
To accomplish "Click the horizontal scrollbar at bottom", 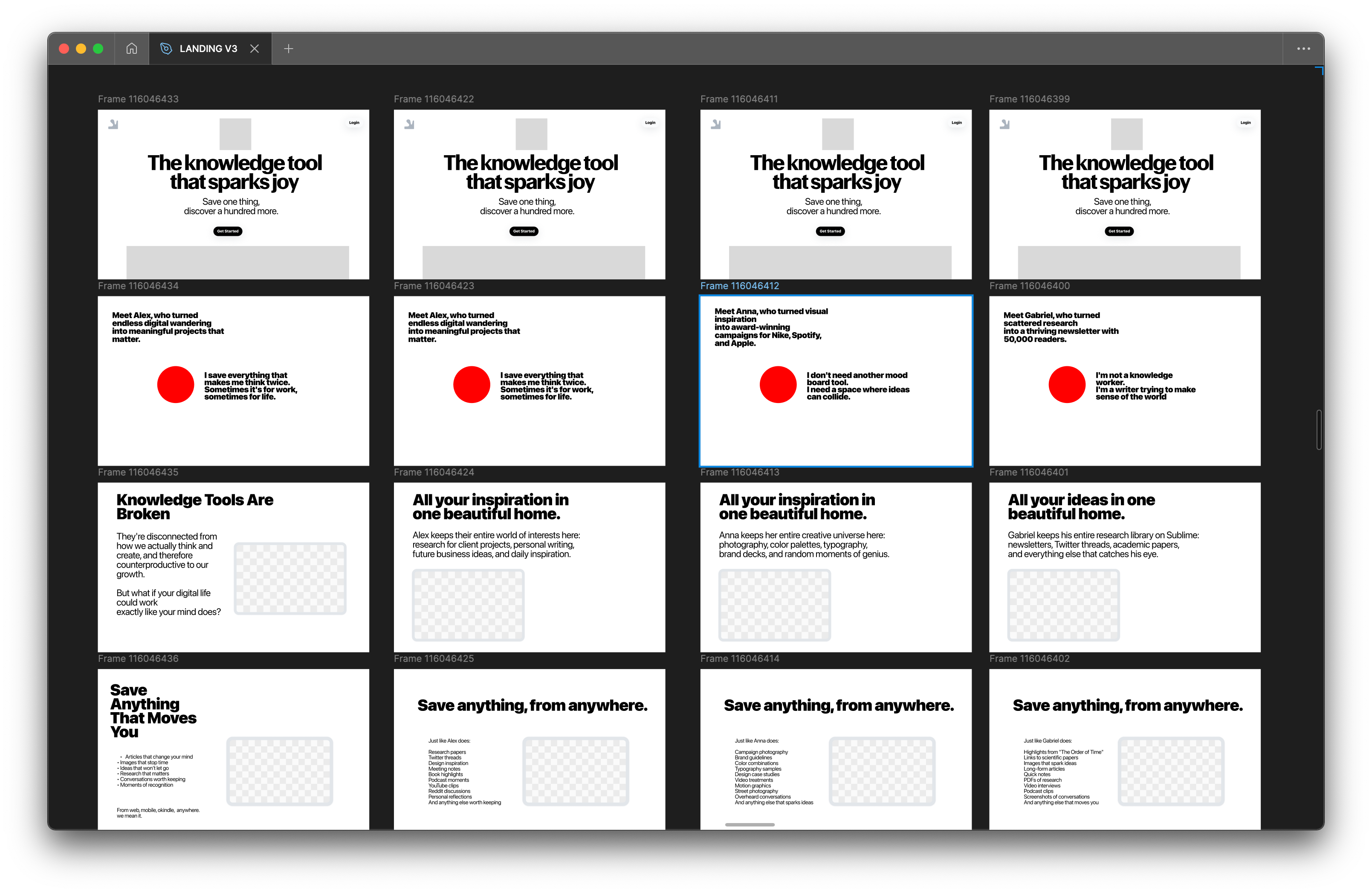I will pos(750,824).
